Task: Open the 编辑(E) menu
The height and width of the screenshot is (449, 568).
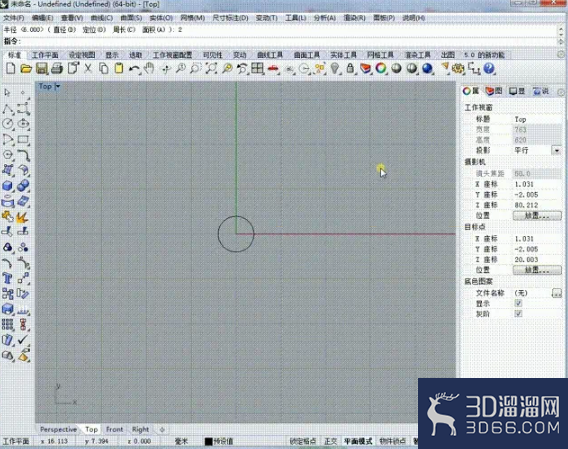Action: [x=42, y=18]
